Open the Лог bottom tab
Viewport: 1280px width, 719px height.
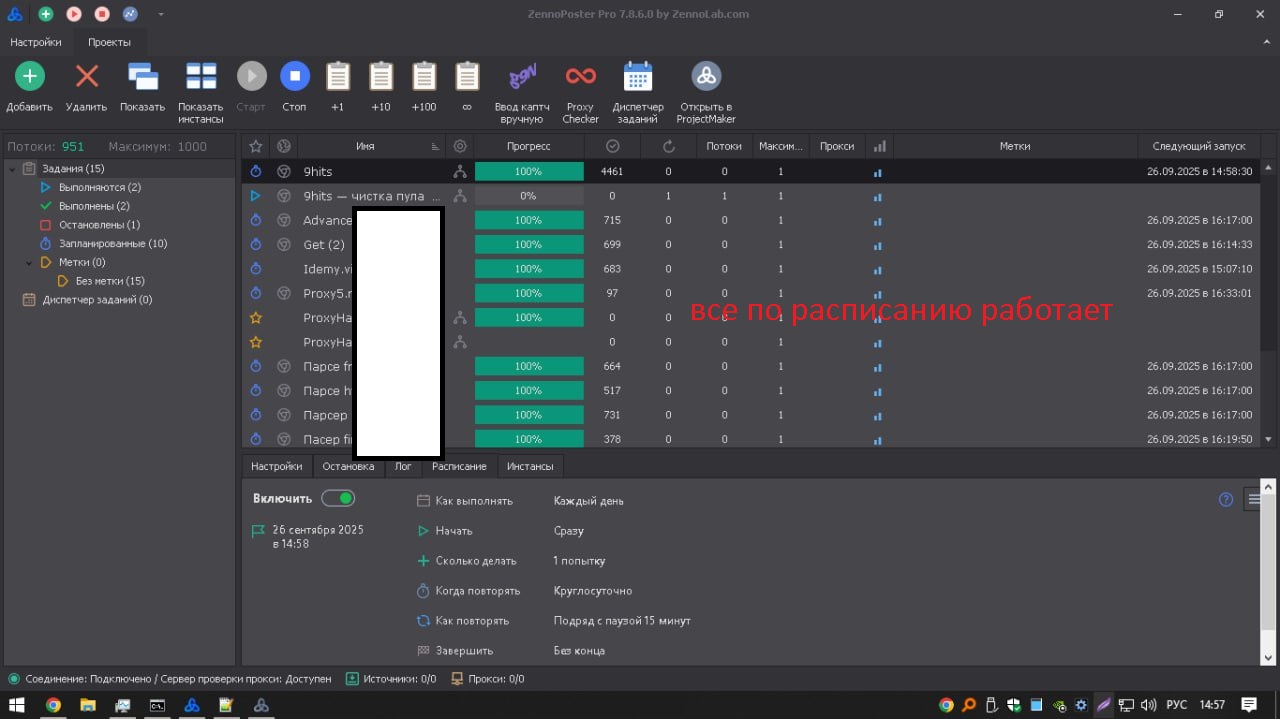(x=403, y=467)
